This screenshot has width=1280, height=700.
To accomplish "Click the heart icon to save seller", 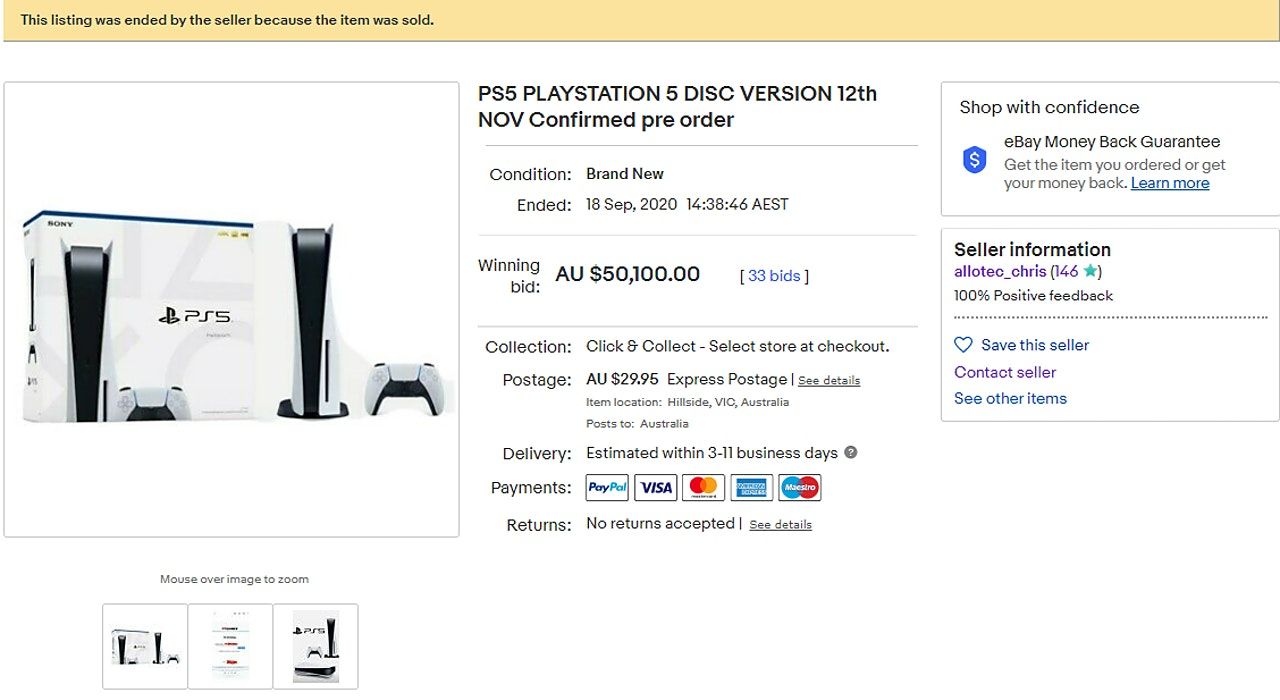I will click(963, 345).
